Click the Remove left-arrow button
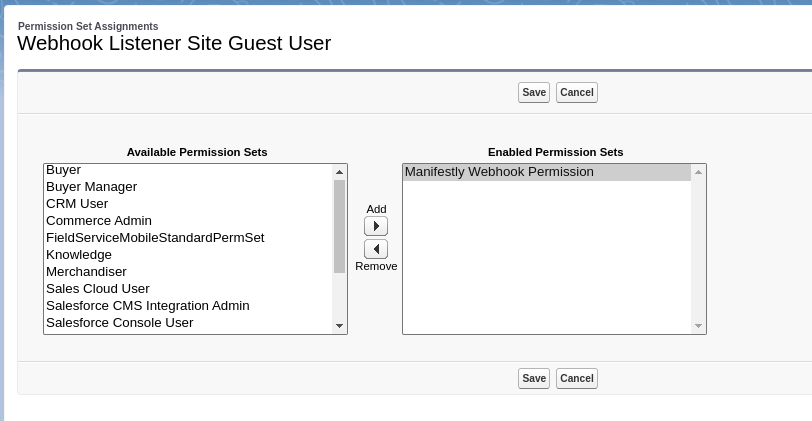 coord(375,249)
